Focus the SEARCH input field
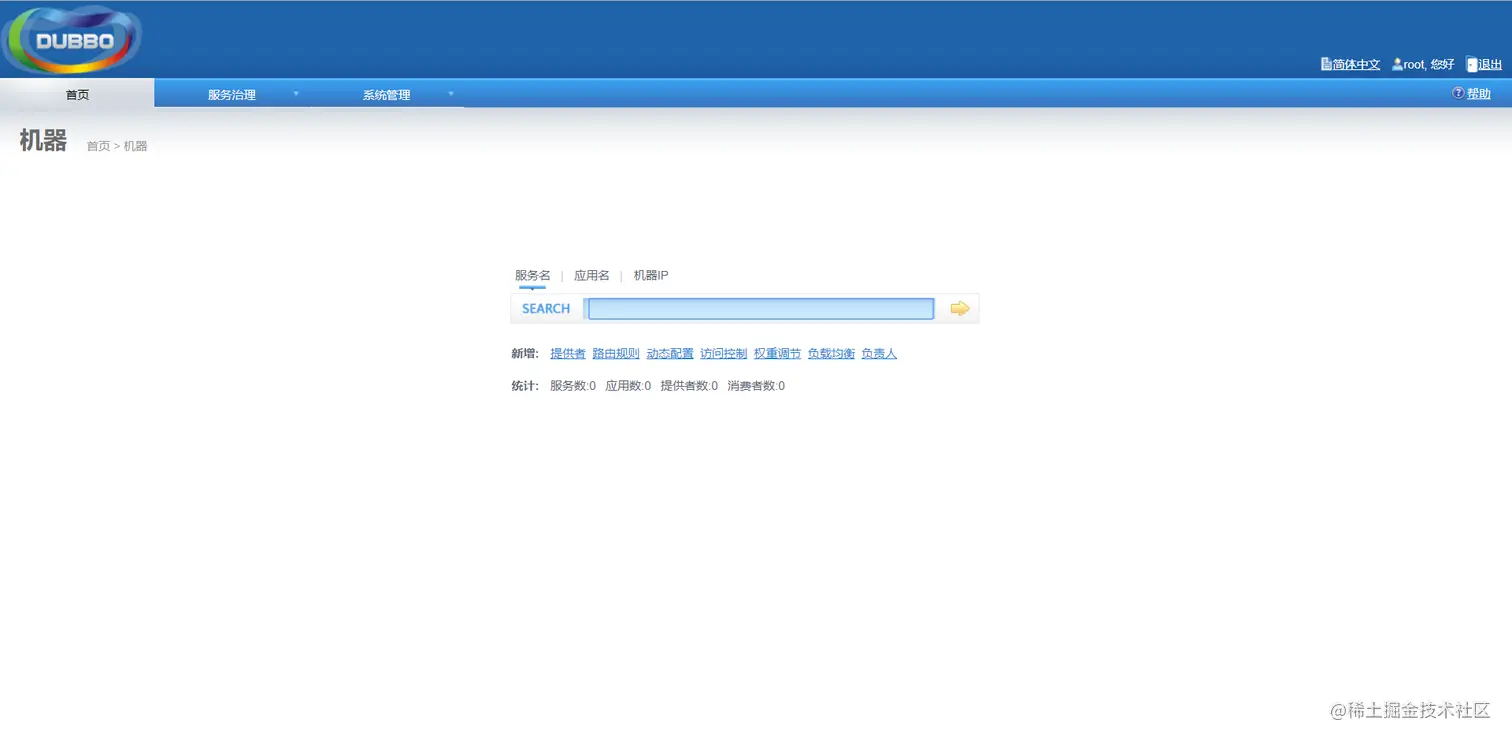Image resolution: width=1512 pixels, height=742 pixels. (761, 309)
